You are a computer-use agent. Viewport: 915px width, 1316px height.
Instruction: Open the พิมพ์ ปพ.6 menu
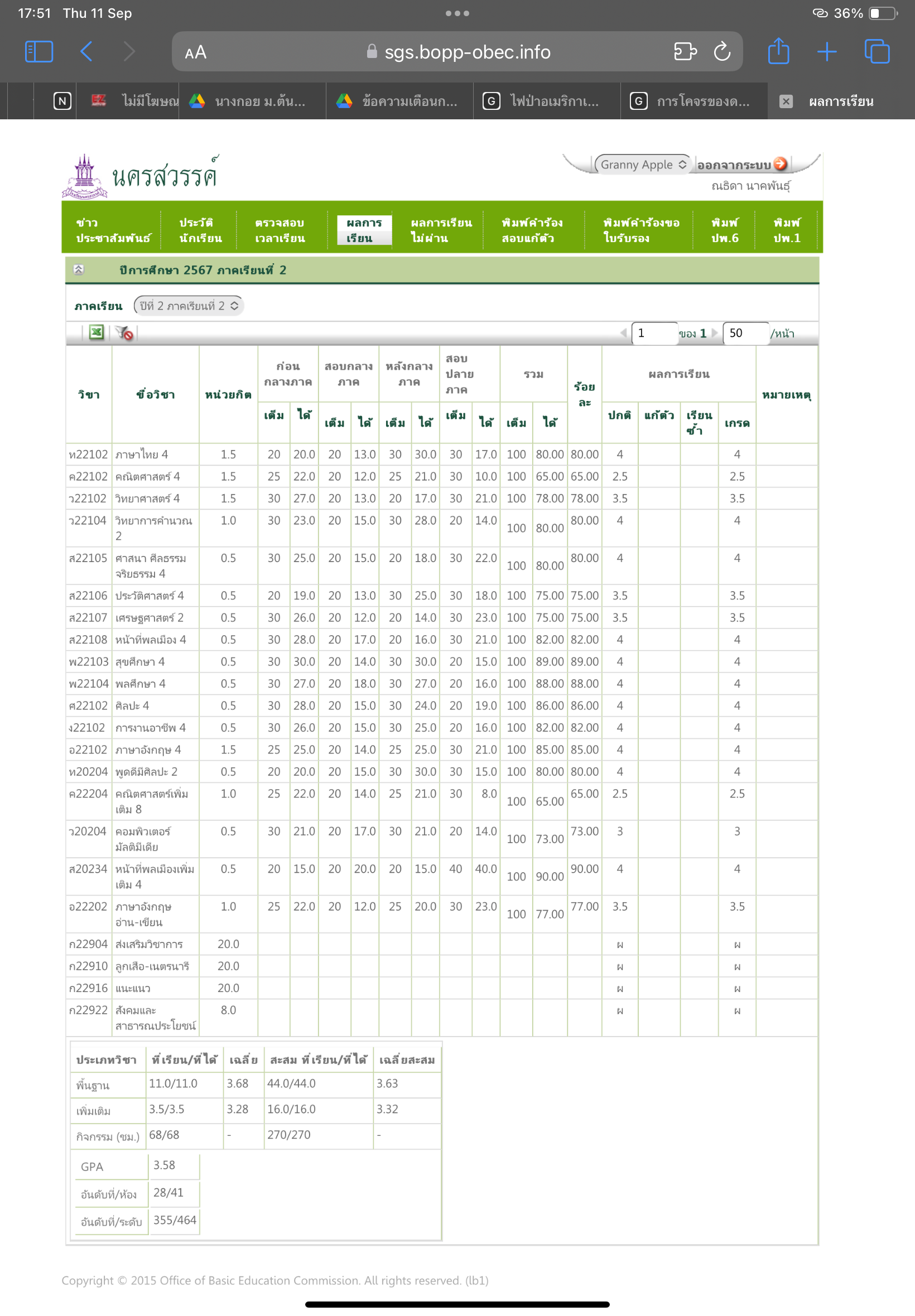click(x=725, y=230)
